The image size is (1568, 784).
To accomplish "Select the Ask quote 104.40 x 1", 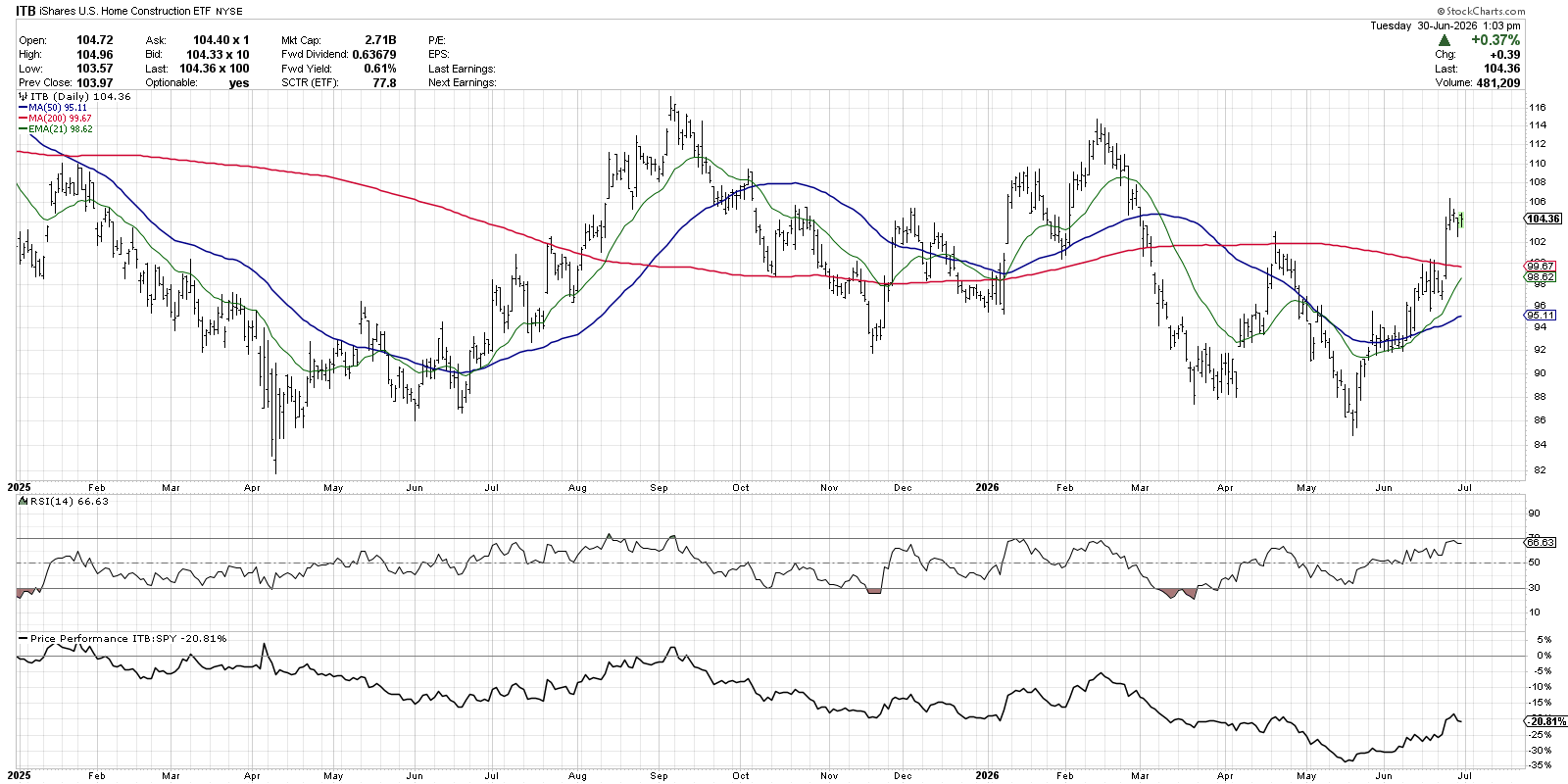I will coord(221,40).
